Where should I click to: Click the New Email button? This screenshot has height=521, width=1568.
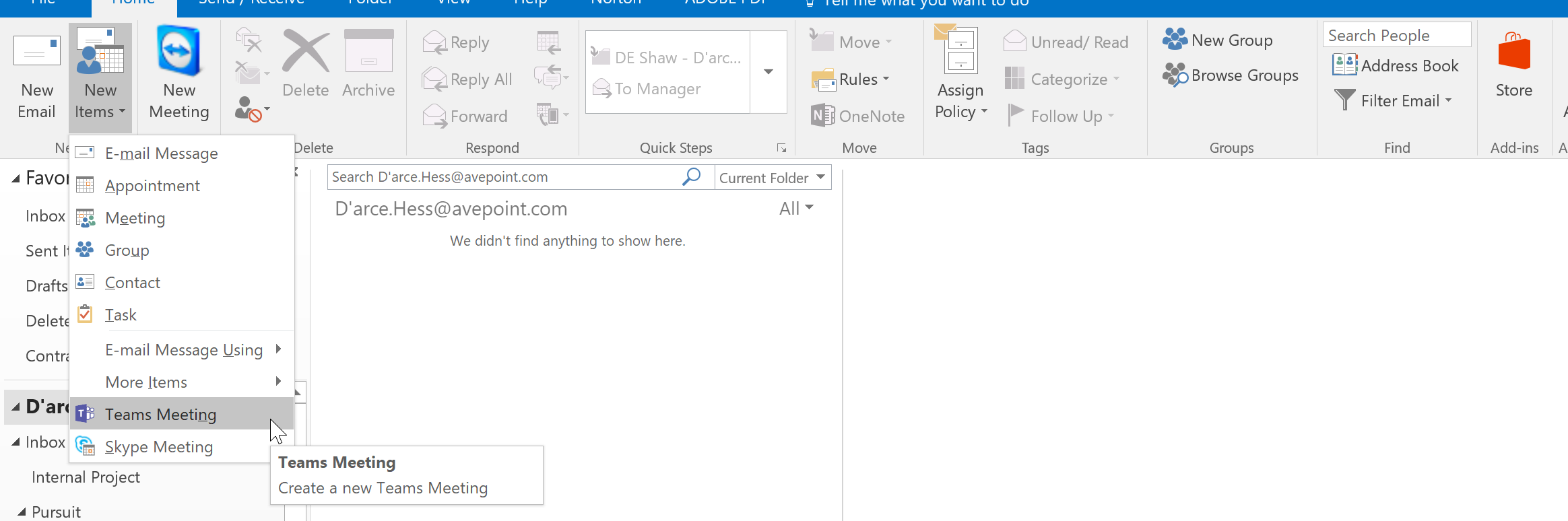(37, 76)
